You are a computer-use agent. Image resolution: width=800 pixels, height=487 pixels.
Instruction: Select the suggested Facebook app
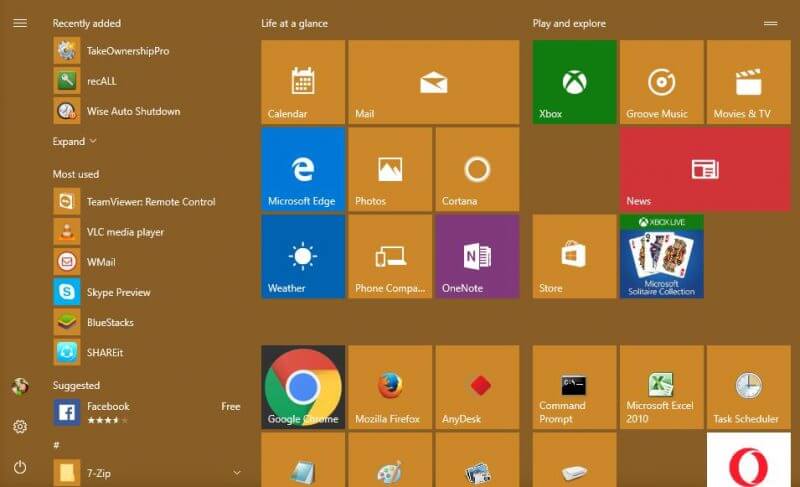(x=148, y=412)
